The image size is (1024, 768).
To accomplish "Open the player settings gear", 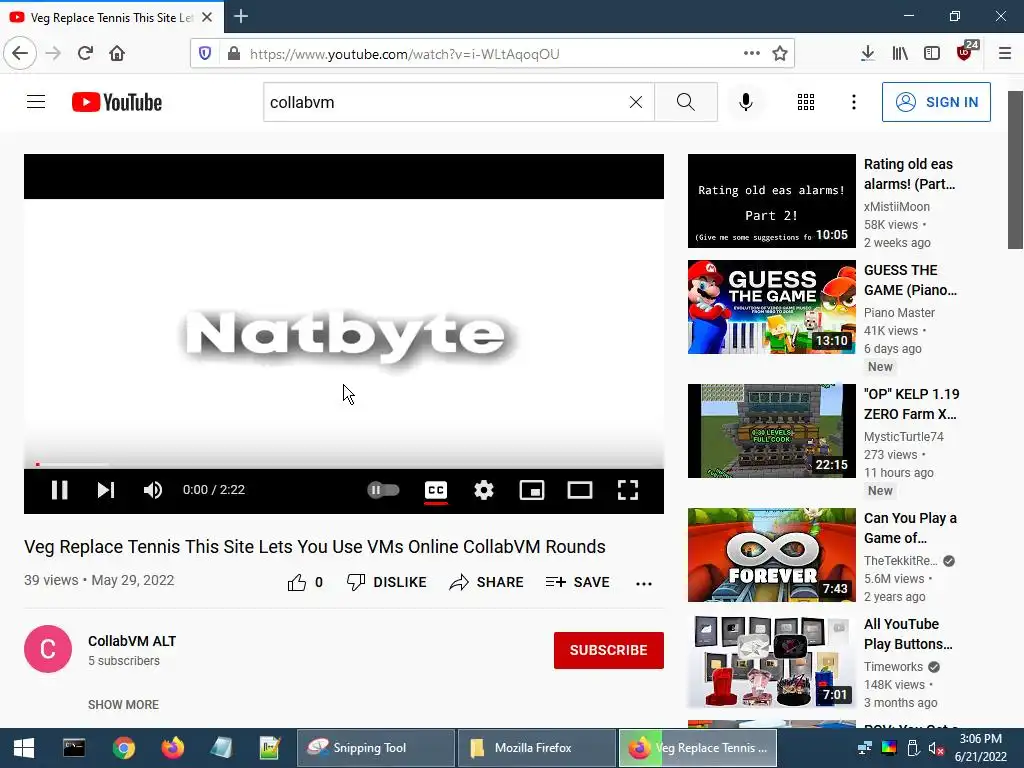I will [x=484, y=490].
